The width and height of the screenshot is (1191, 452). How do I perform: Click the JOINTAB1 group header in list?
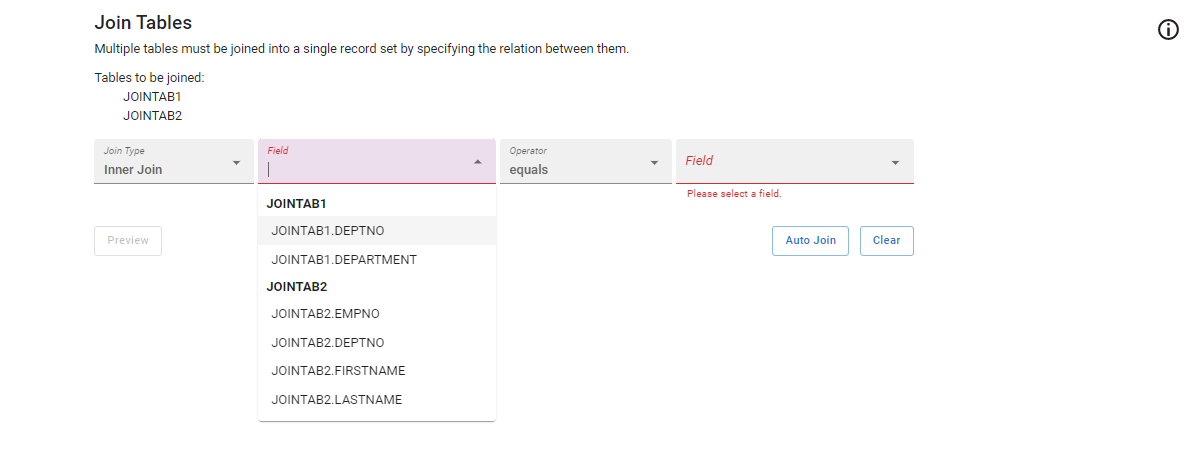coord(296,204)
